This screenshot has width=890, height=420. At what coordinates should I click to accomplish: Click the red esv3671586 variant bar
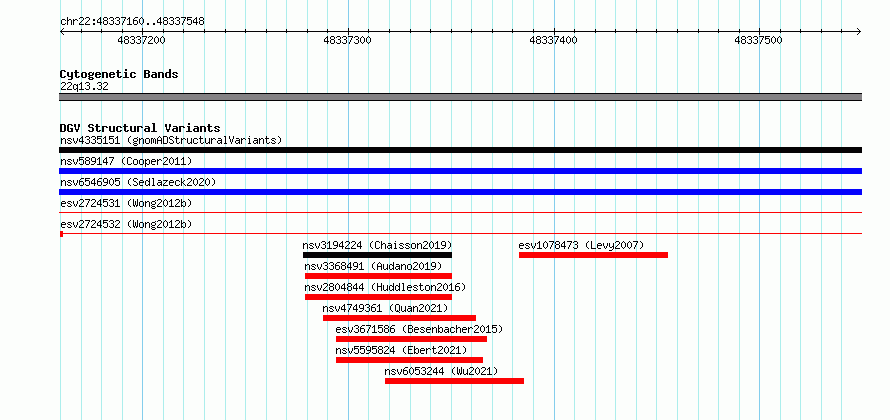pyautogui.click(x=412, y=339)
